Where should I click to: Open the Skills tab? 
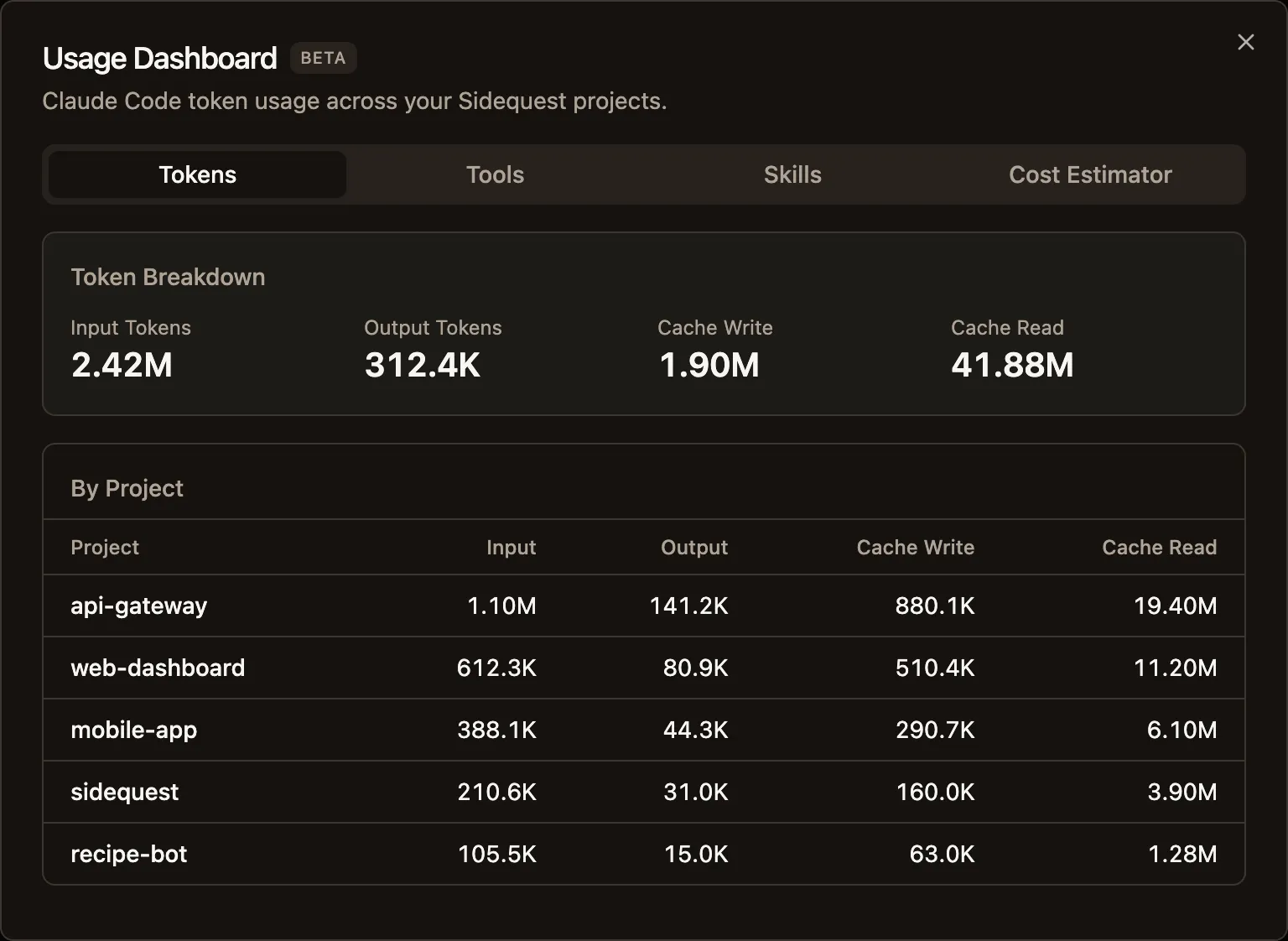pyautogui.click(x=792, y=174)
